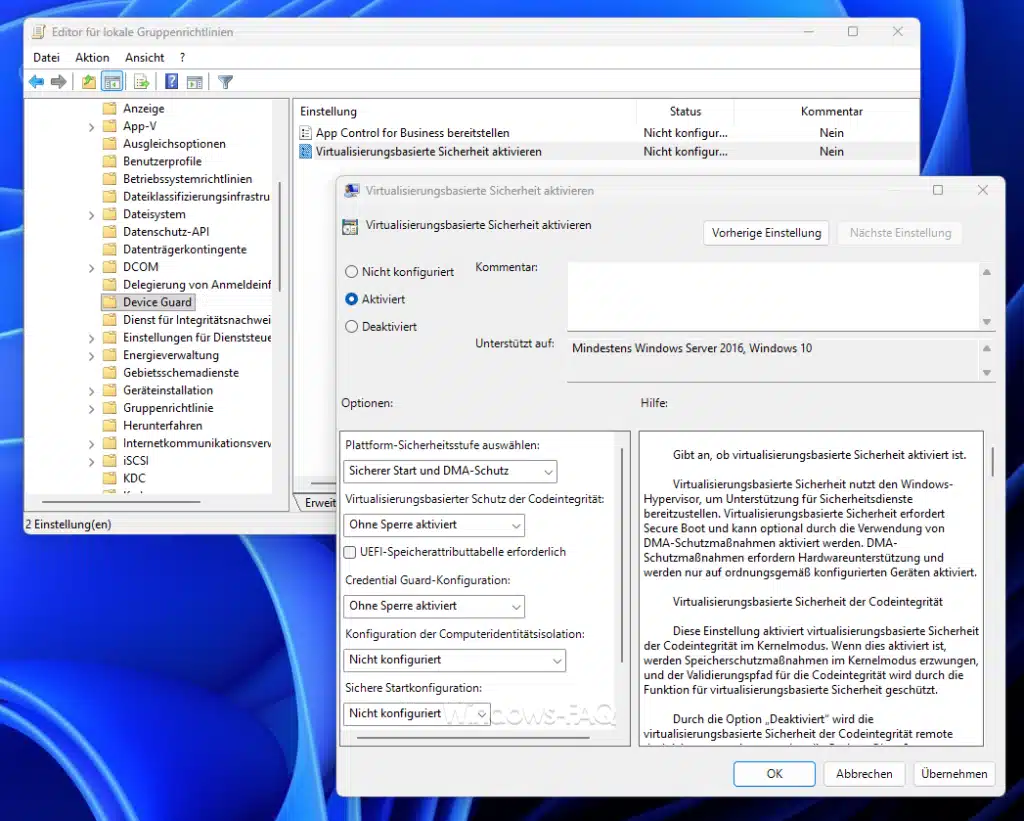The height and width of the screenshot is (821, 1024).
Task: Click the Forward navigation arrow in the toolbar
Action: 58,81
